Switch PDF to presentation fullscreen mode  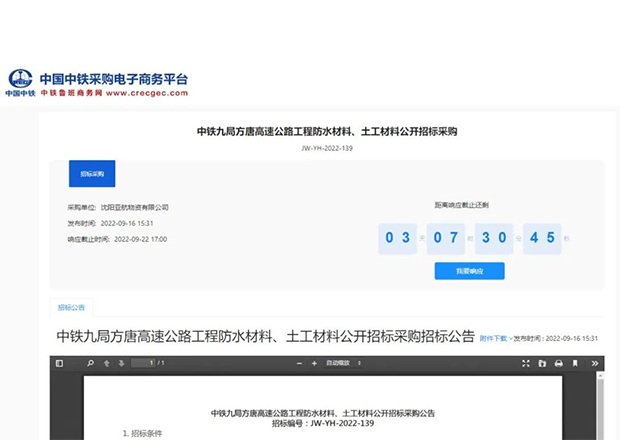(x=525, y=363)
